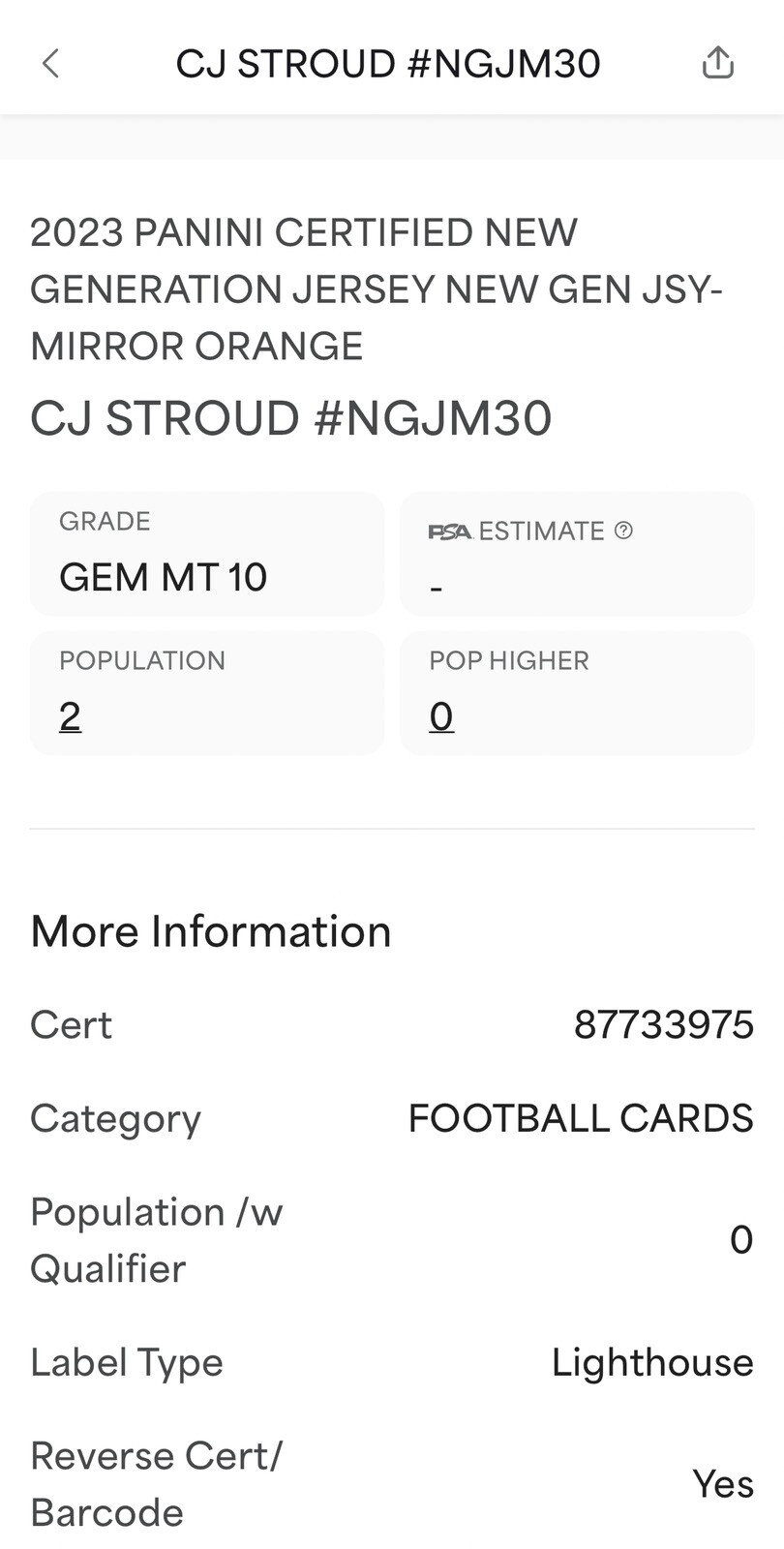Select the Grade GEM MT 10 card
Viewport: 784px width, 1549px height.
pos(207,554)
